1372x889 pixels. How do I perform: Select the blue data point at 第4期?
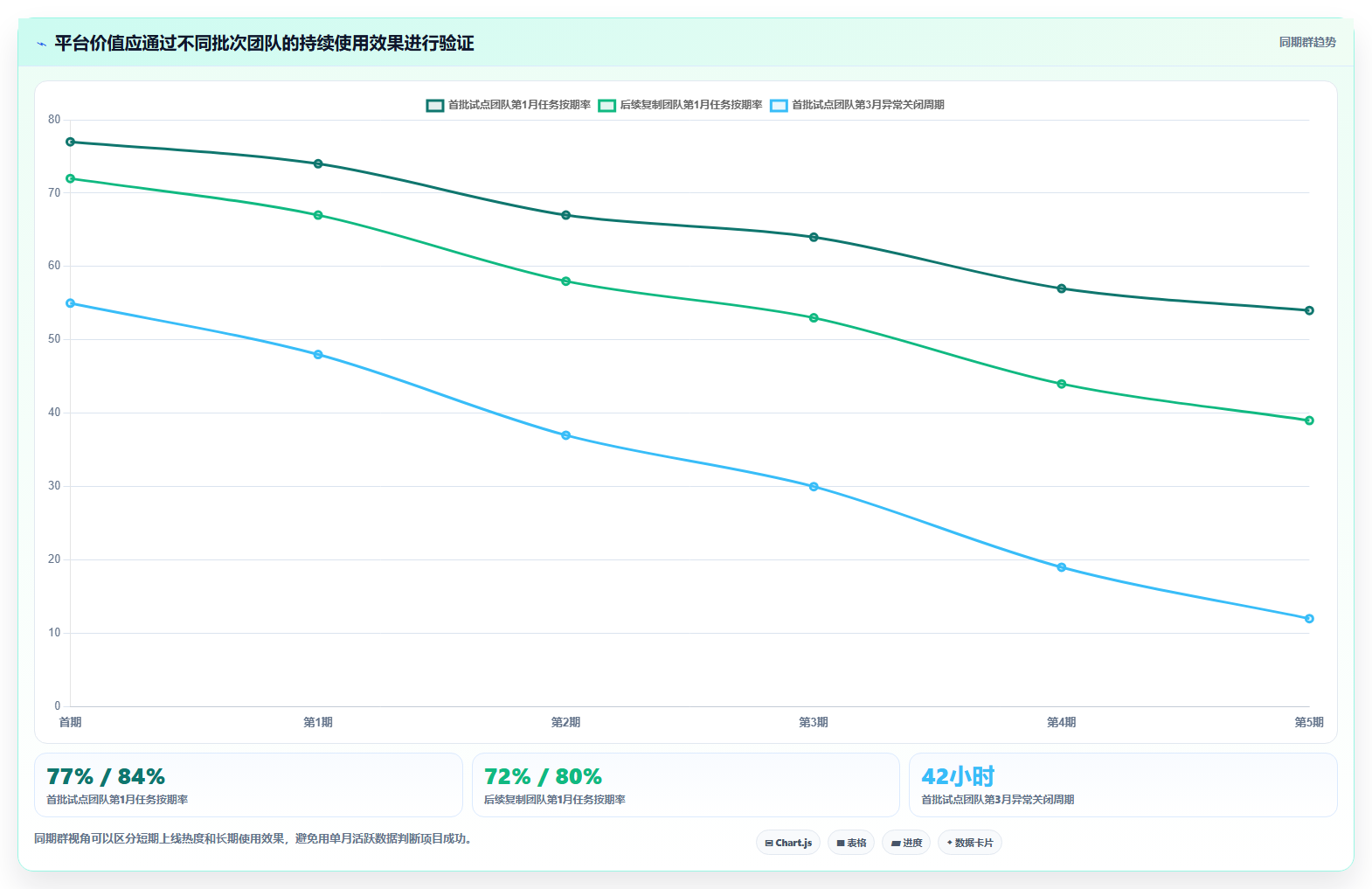1062,567
